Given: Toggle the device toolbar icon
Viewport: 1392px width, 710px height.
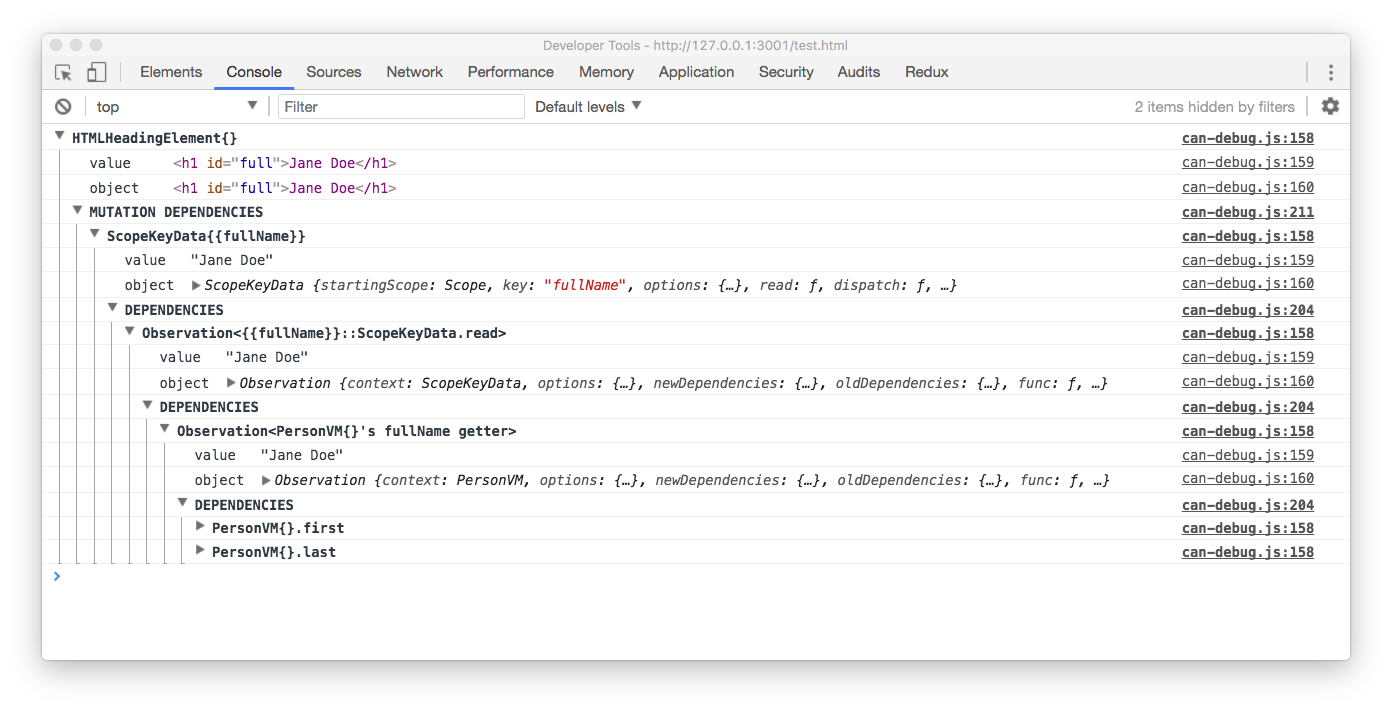Looking at the screenshot, I should pyautogui.click(x=96, y=72).
